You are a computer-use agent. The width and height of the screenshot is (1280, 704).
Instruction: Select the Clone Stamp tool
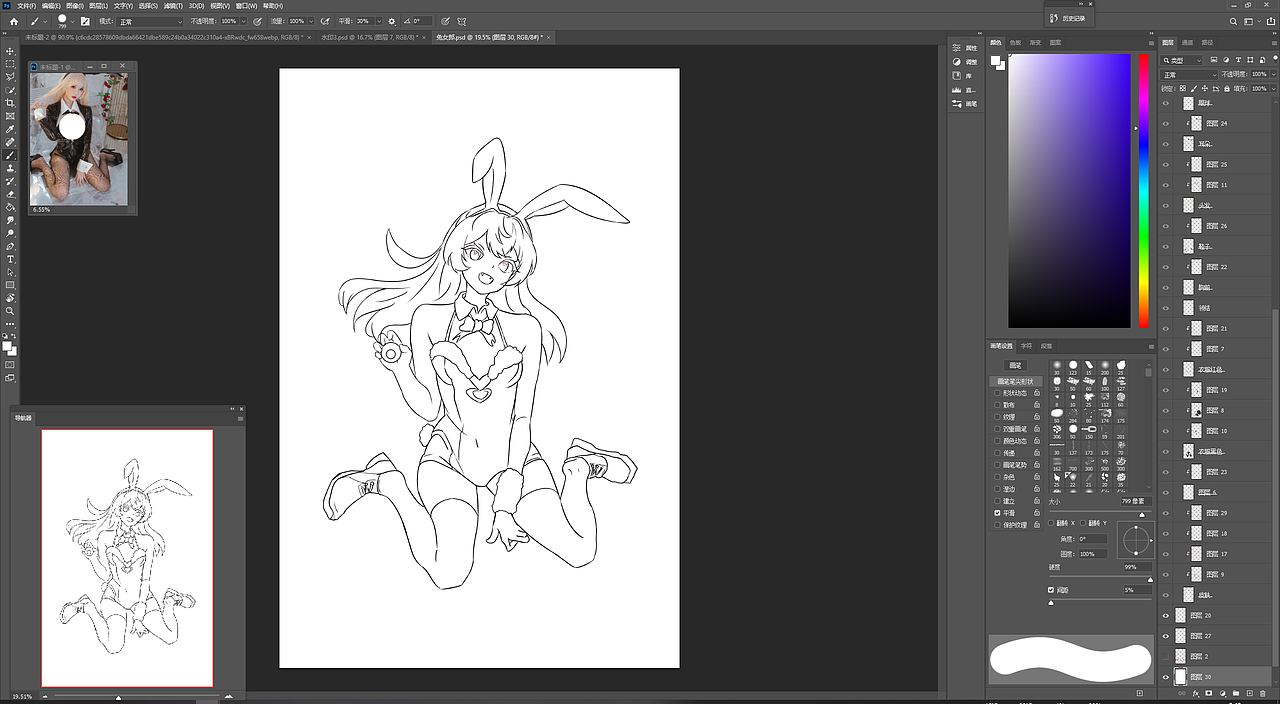(x=10, y=168)
